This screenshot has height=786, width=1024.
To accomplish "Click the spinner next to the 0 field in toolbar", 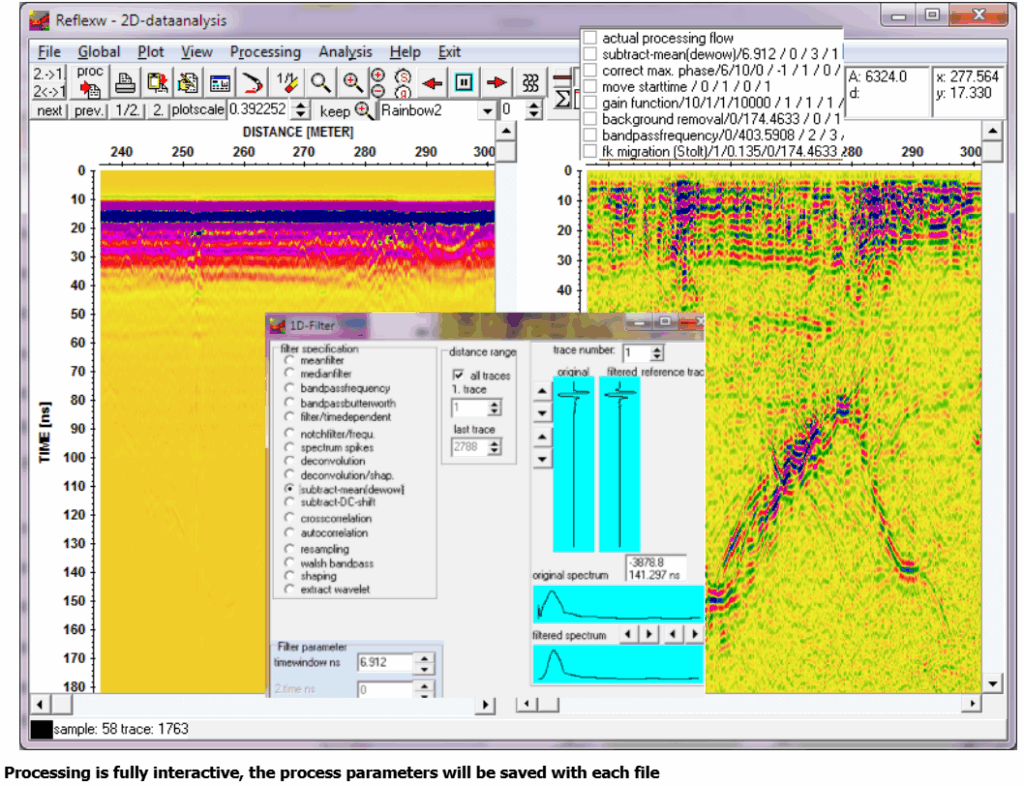I will [x=534, y=110].
